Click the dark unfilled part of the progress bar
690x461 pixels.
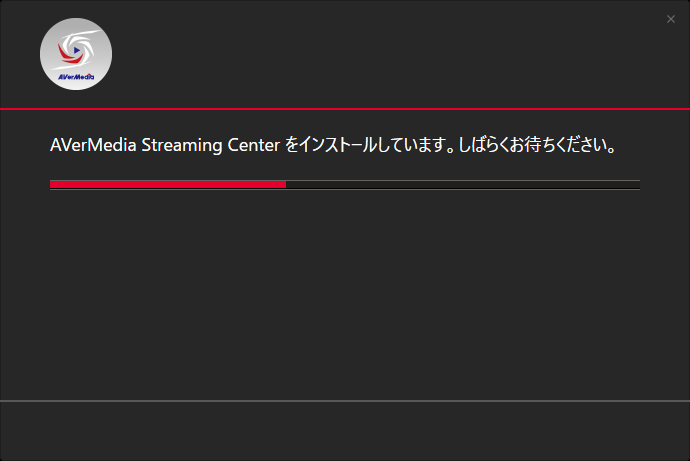(x=462, y=184)
